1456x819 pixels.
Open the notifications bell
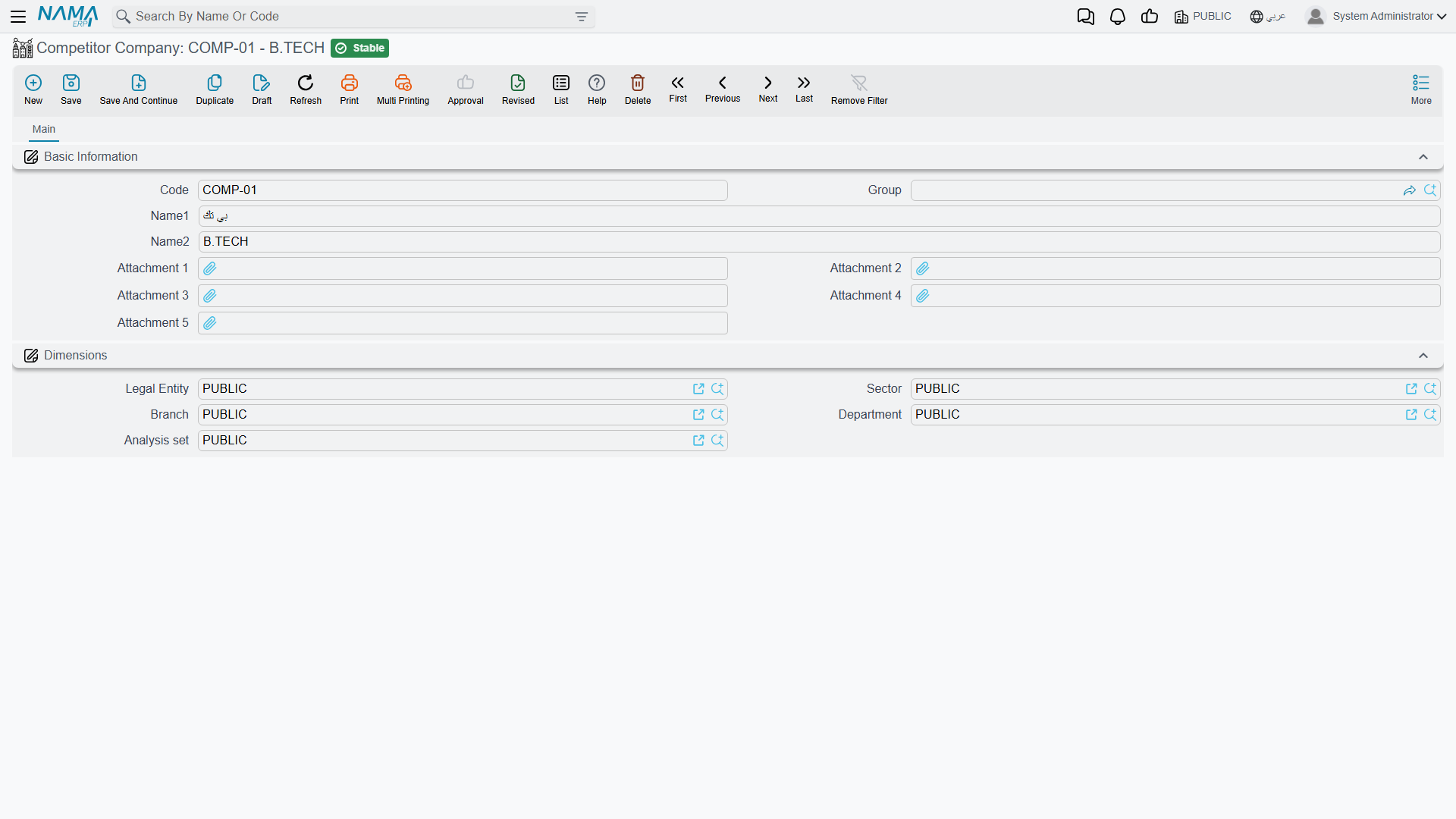tap(1117, 17)
